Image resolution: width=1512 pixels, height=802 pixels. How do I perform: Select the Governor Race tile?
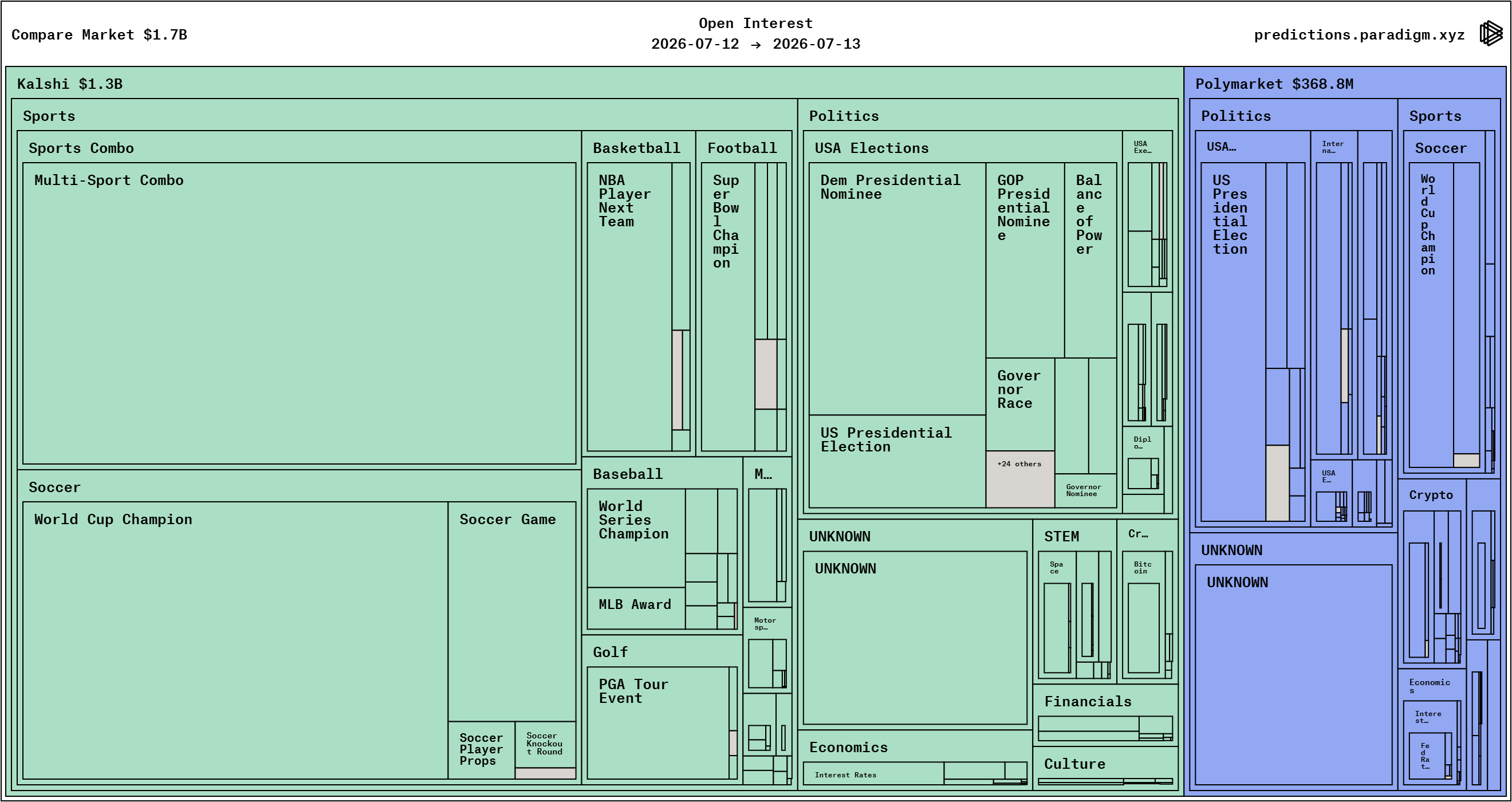[1020, 404]
